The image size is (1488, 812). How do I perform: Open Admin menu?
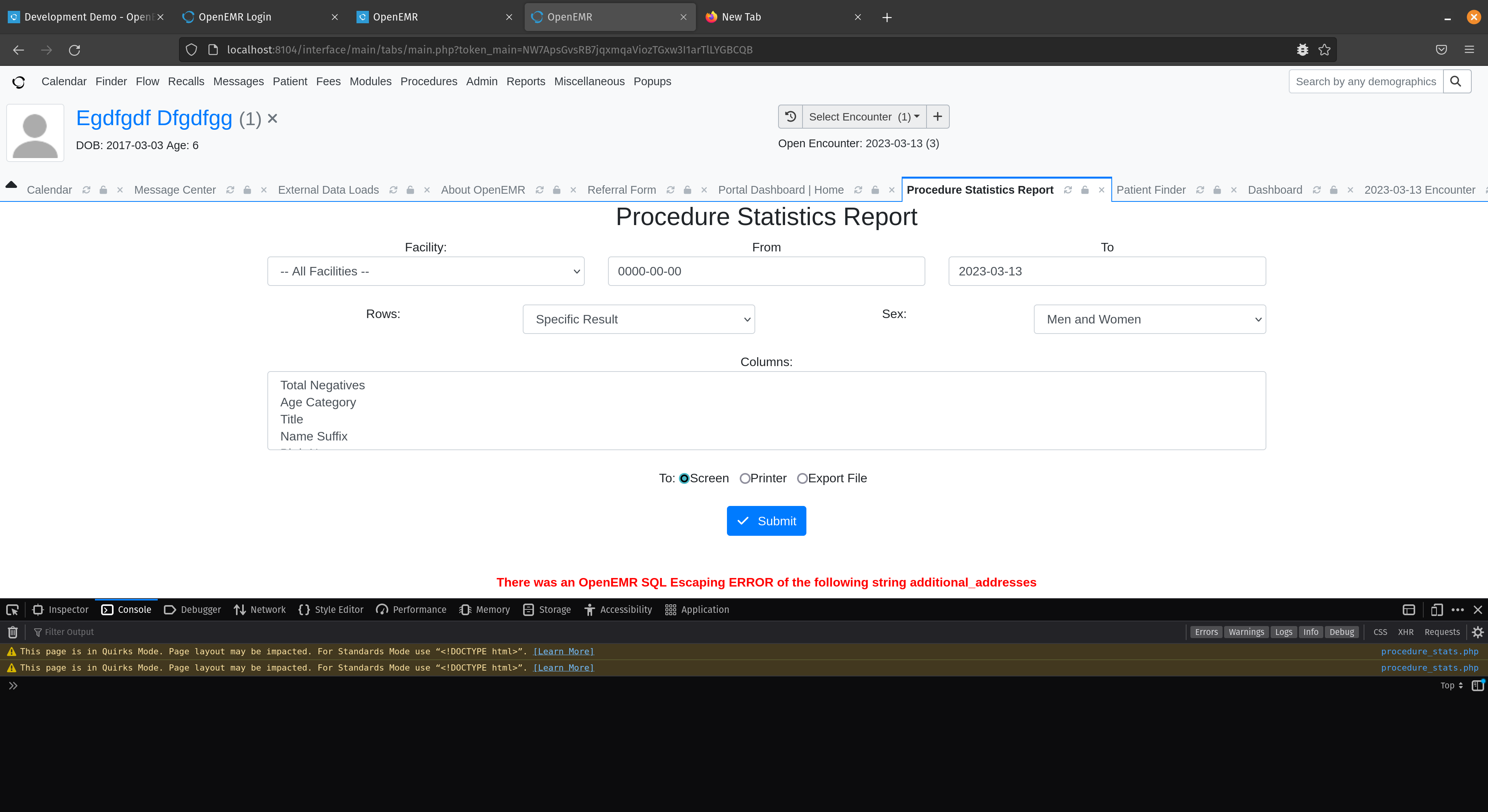click(x=482, y=82)
